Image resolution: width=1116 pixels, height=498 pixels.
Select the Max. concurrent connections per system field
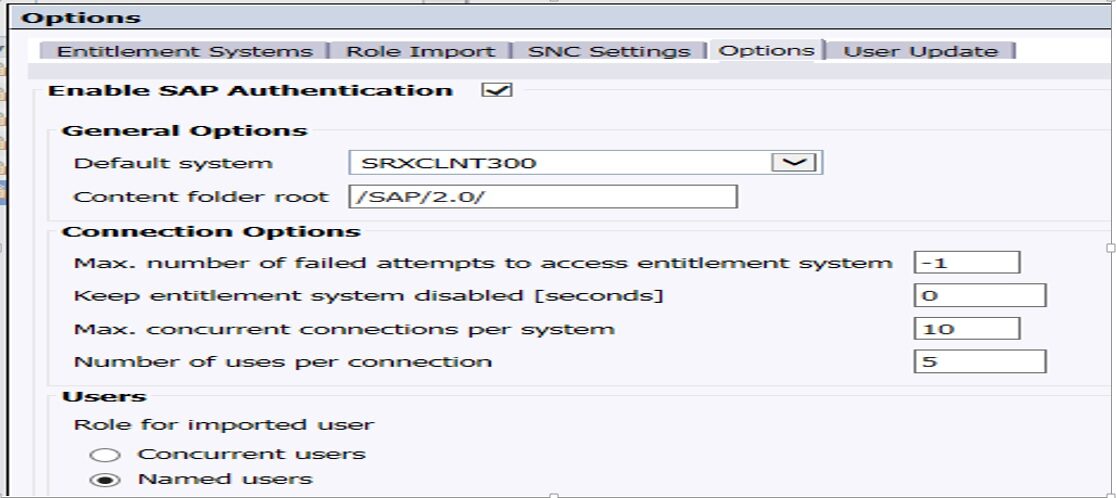[966, 329]
